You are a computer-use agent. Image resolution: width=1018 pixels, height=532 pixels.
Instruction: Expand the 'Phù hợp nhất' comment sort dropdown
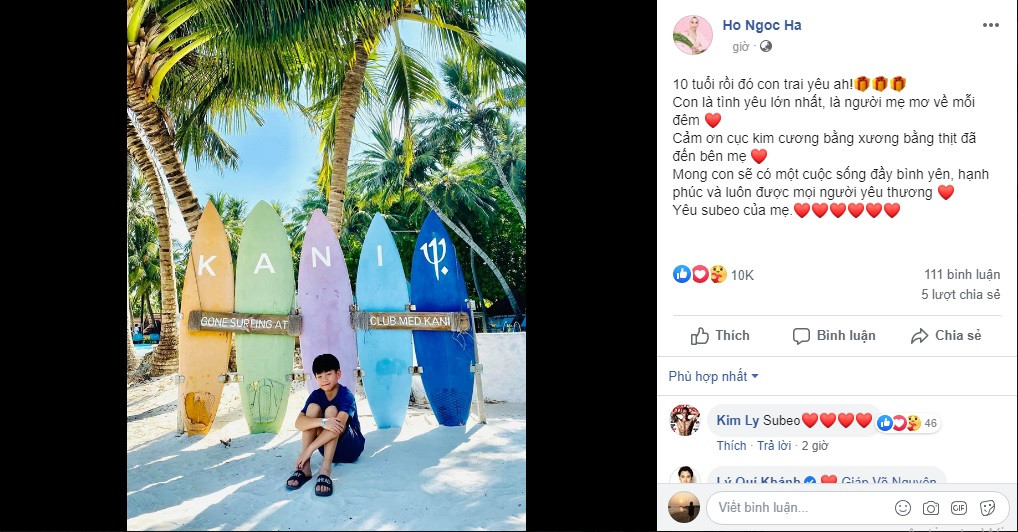[714, 376]
